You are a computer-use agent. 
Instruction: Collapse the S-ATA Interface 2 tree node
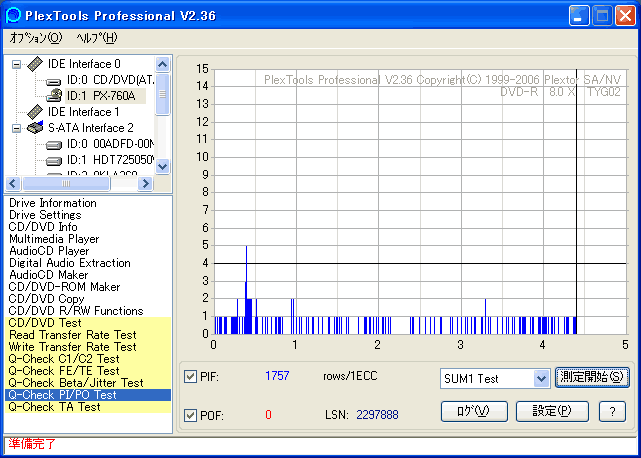click(x=16, y=128)
